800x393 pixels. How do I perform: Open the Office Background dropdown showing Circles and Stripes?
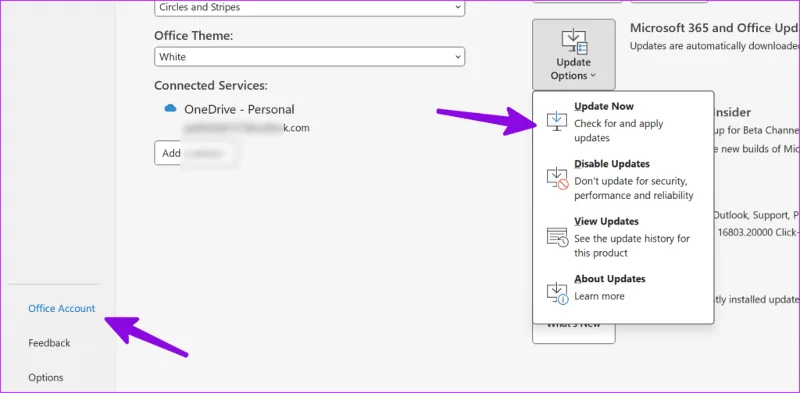pyautogui.click(x=309, y=8)
